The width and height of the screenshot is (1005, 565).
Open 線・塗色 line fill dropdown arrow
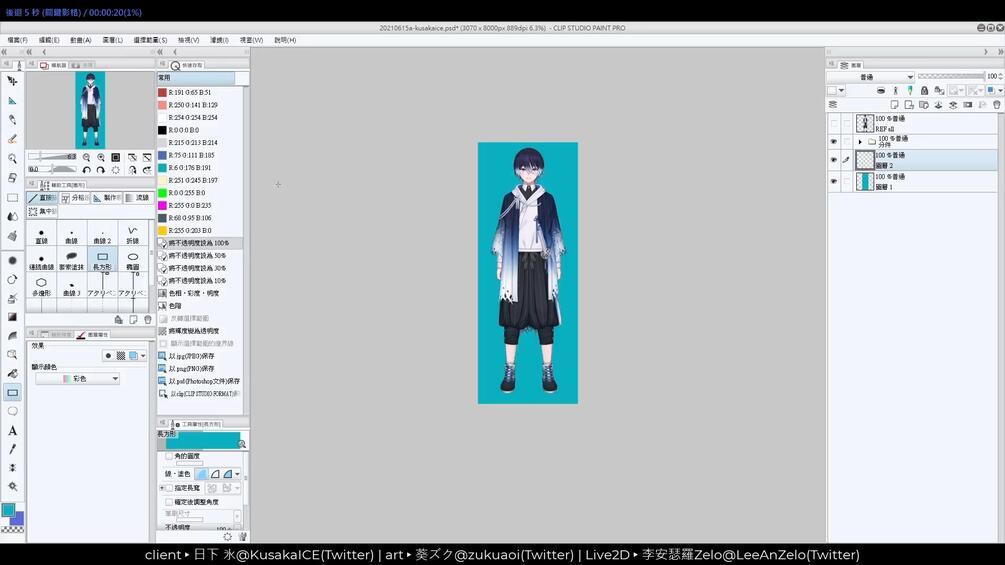pos(237,474)
